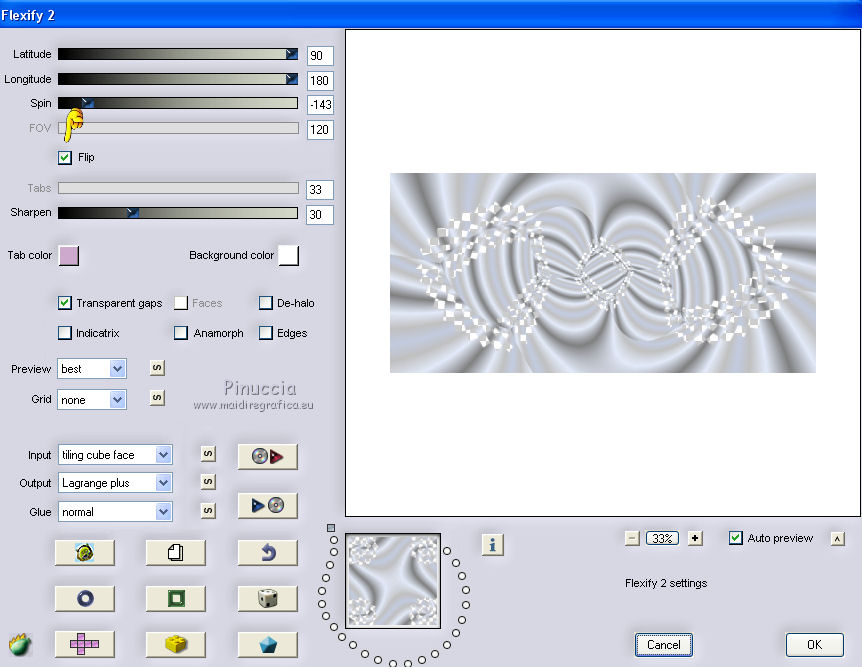Click the FOV value field

click(x=320, y=130)
